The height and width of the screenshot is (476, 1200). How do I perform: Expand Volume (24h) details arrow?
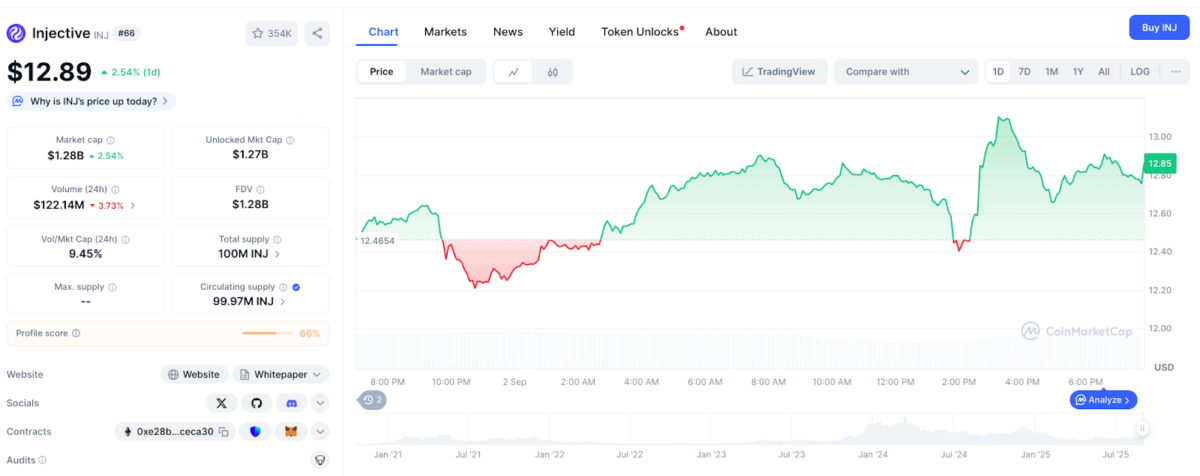133,205
